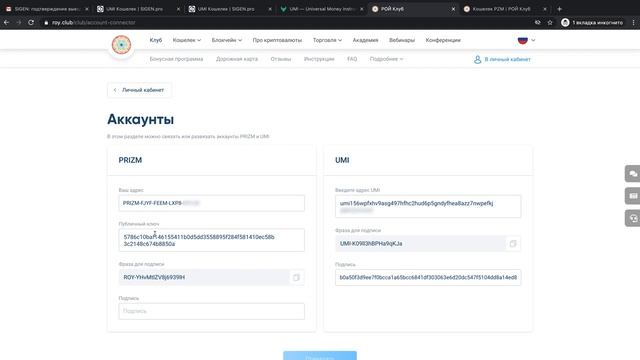640x360 pixels.
Task: Copy the UMI signature phrase
Action: pyautogui.click(x=513, y=244)
